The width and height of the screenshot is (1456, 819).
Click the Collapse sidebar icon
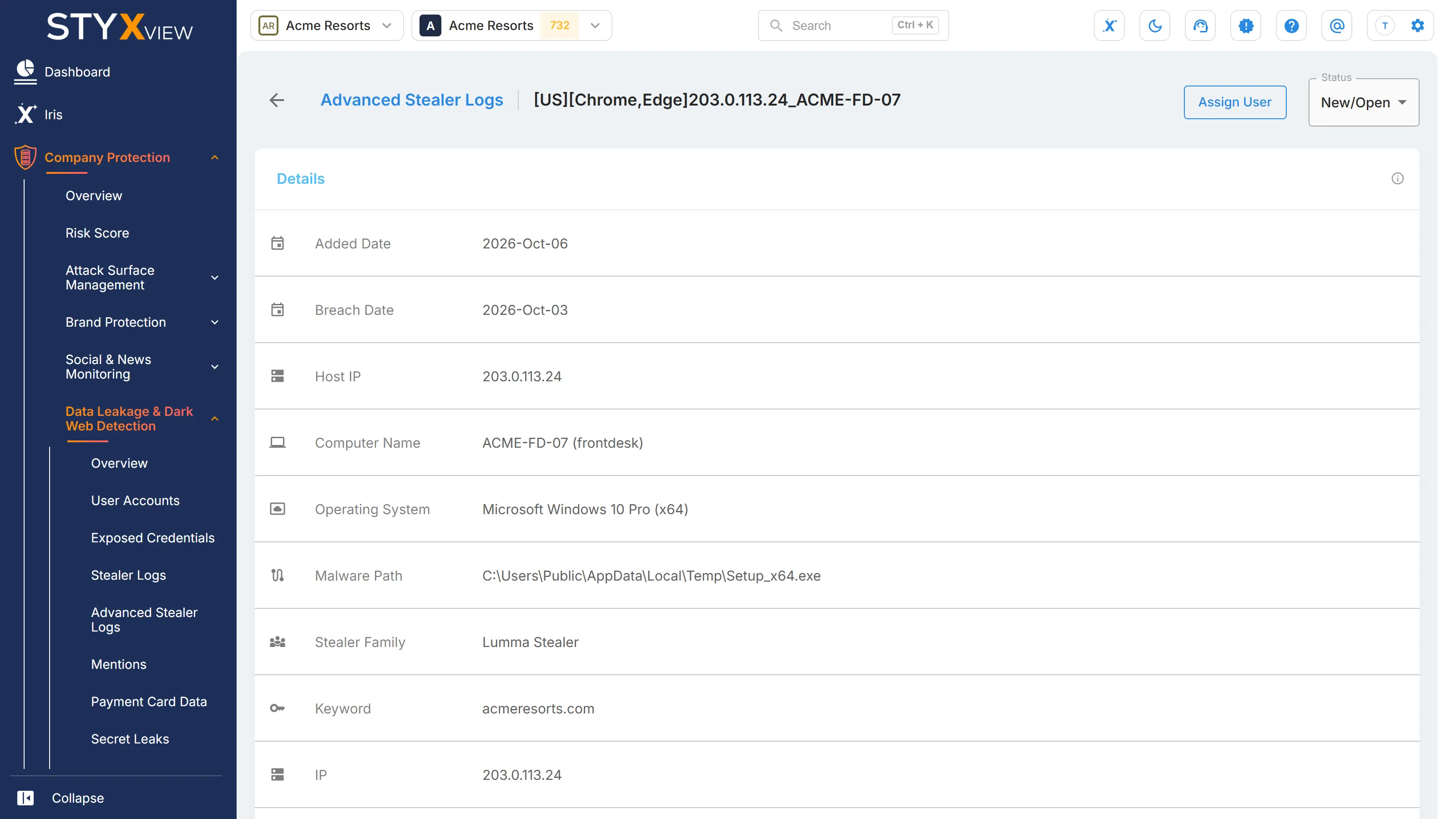[25, 798]
